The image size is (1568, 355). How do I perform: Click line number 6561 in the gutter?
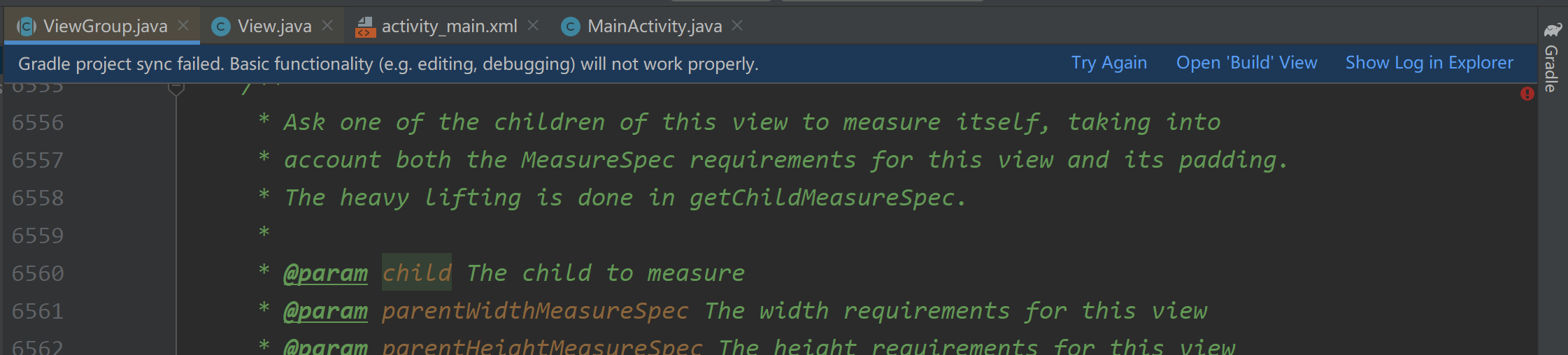tap(38, 312)
